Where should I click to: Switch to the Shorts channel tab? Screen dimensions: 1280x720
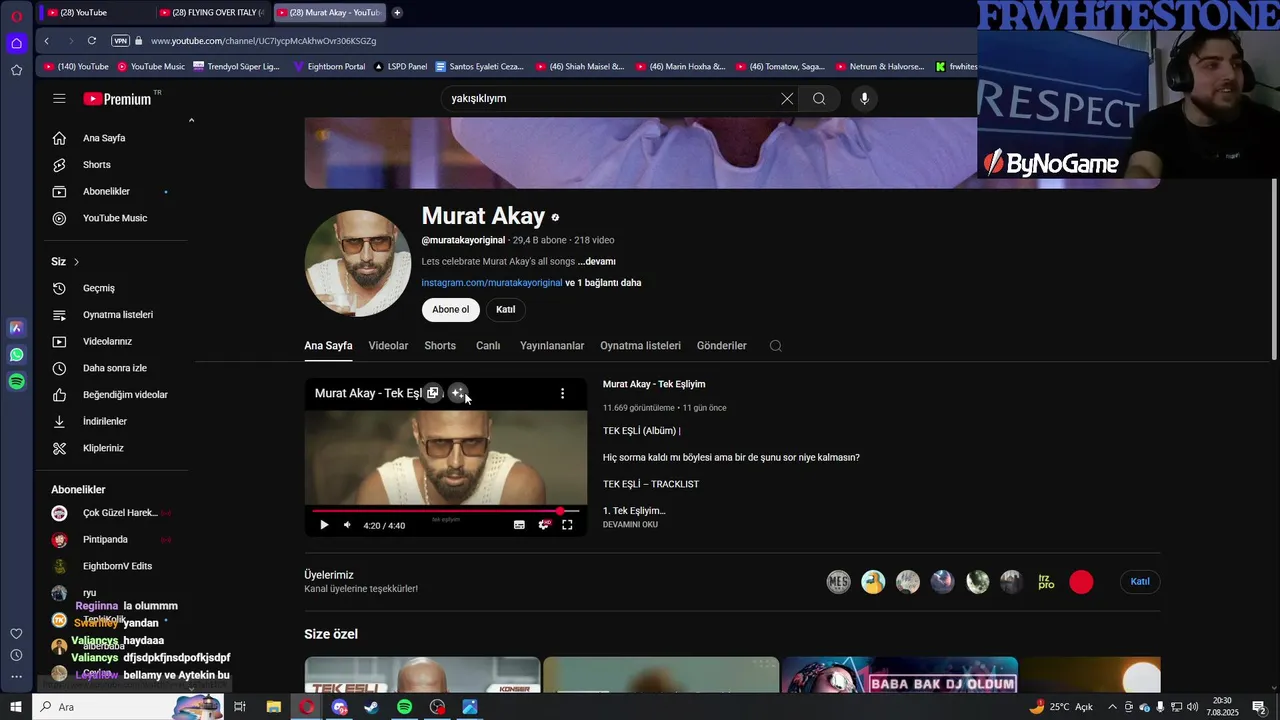(x=440, y=346)
